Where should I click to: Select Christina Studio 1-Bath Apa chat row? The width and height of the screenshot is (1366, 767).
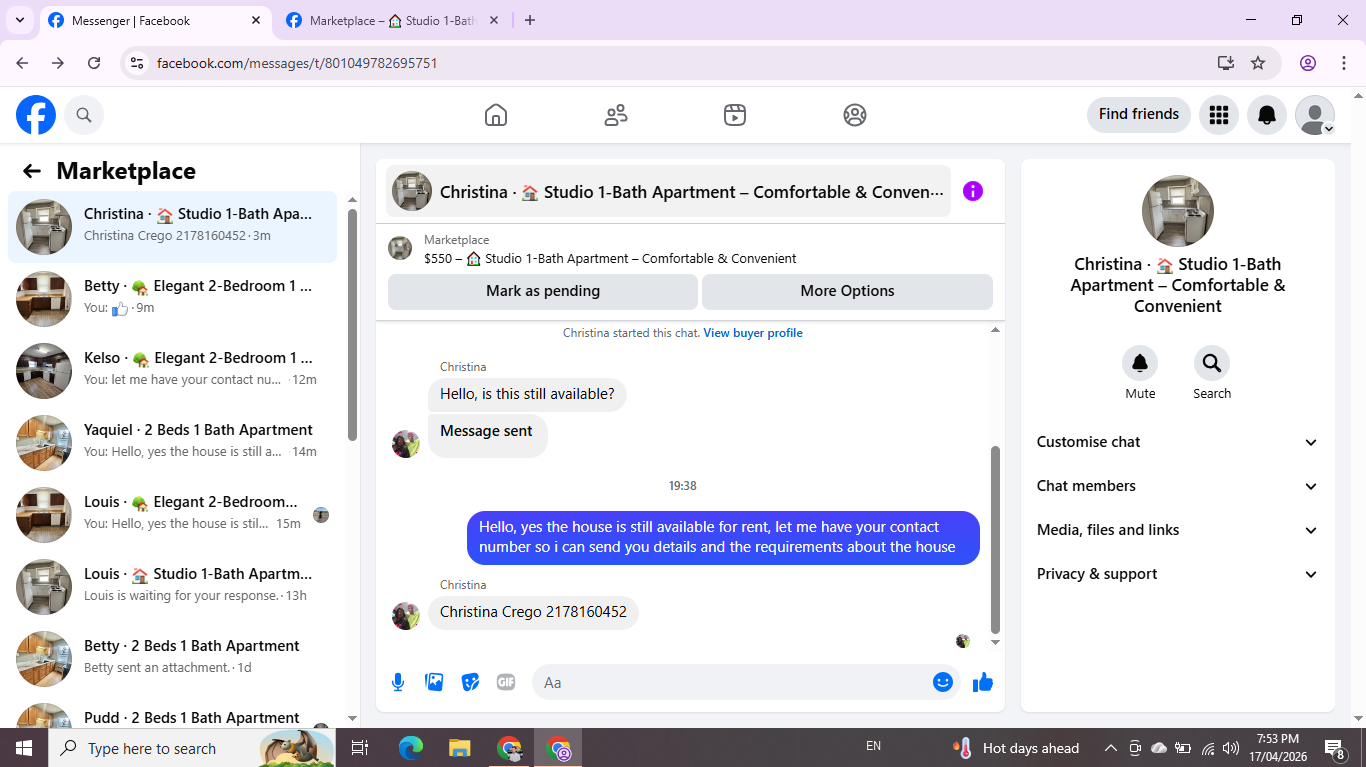(x=173, y=227)
